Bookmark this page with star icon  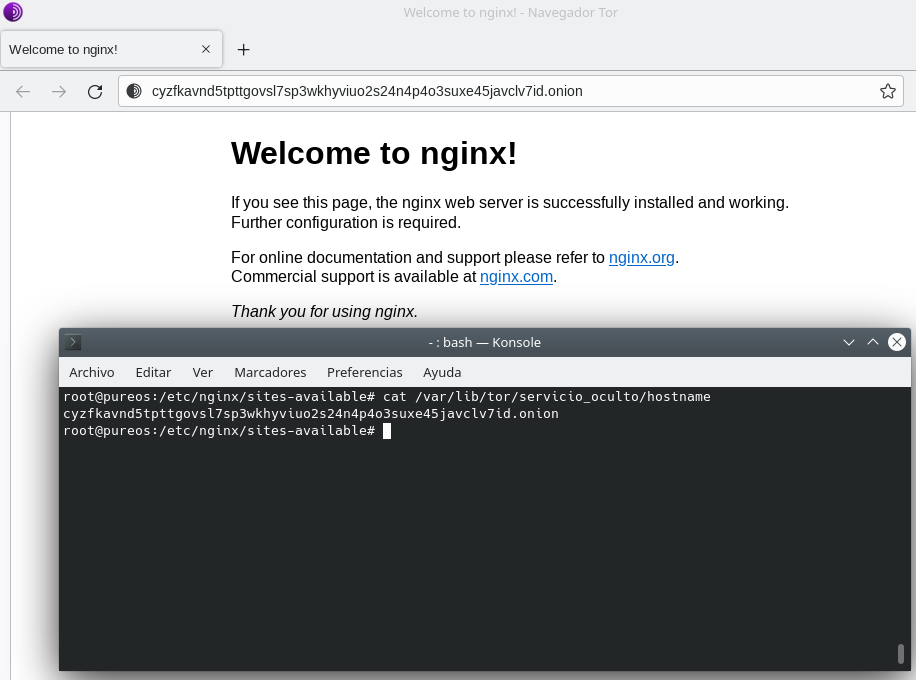point(888,91)
